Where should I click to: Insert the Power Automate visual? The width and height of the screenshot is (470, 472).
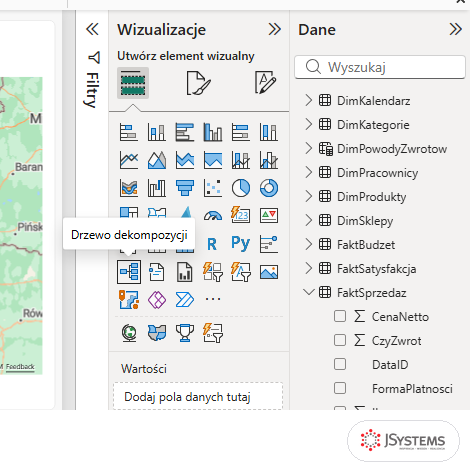[185, 300]
